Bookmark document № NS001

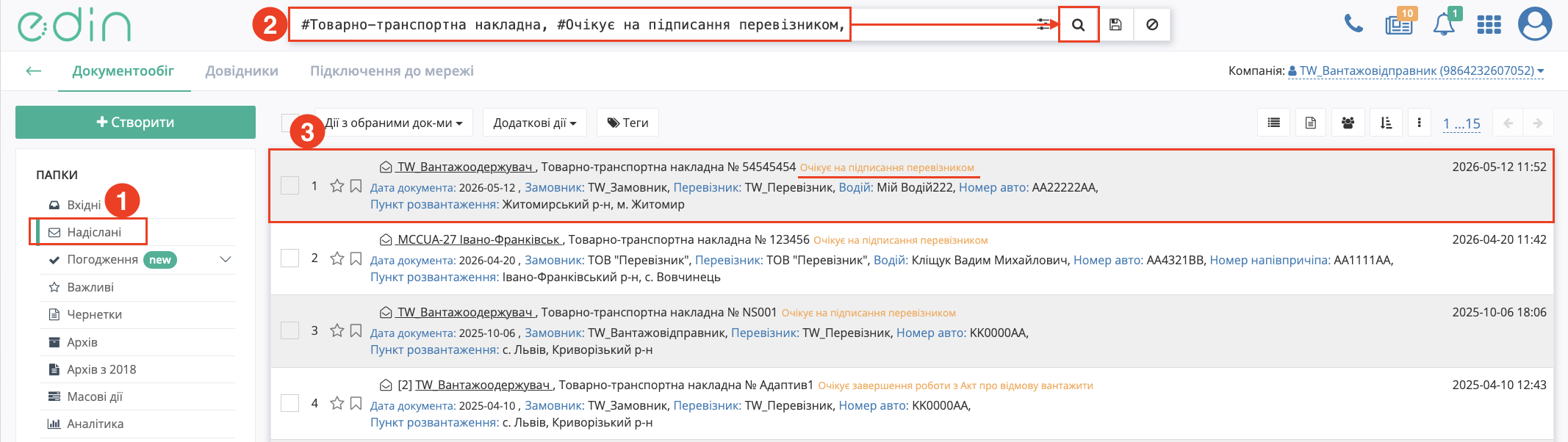[x=356, y=330]
